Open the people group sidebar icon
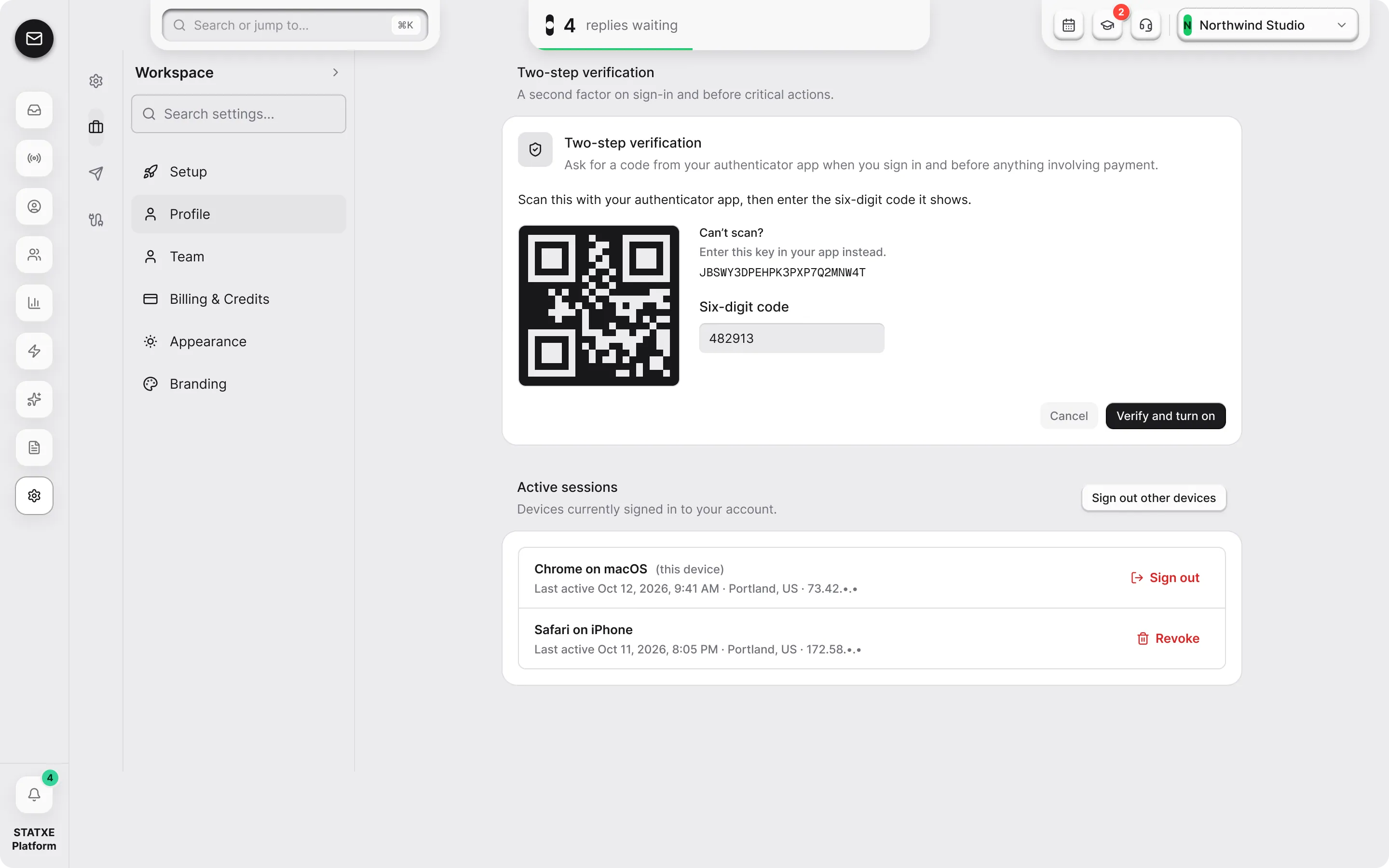Viewport: 1389px width, 868px height. pyautogui.click(x=34, y=254)
